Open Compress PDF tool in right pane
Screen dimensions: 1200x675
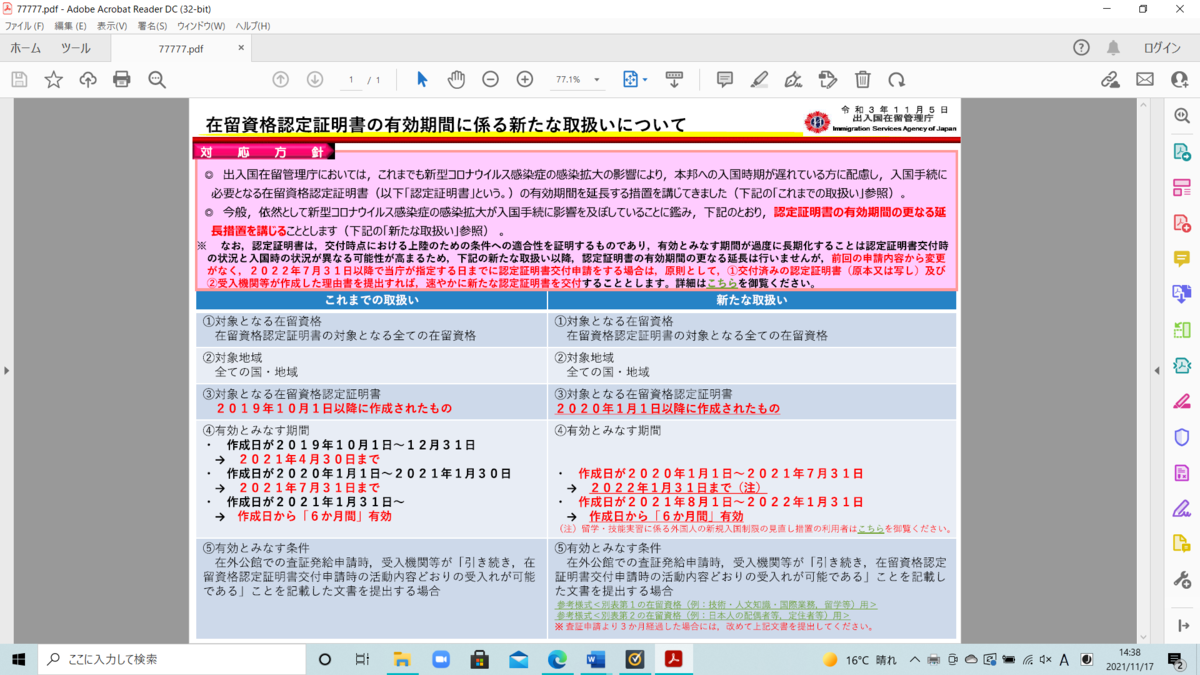tap(1181, 366)
